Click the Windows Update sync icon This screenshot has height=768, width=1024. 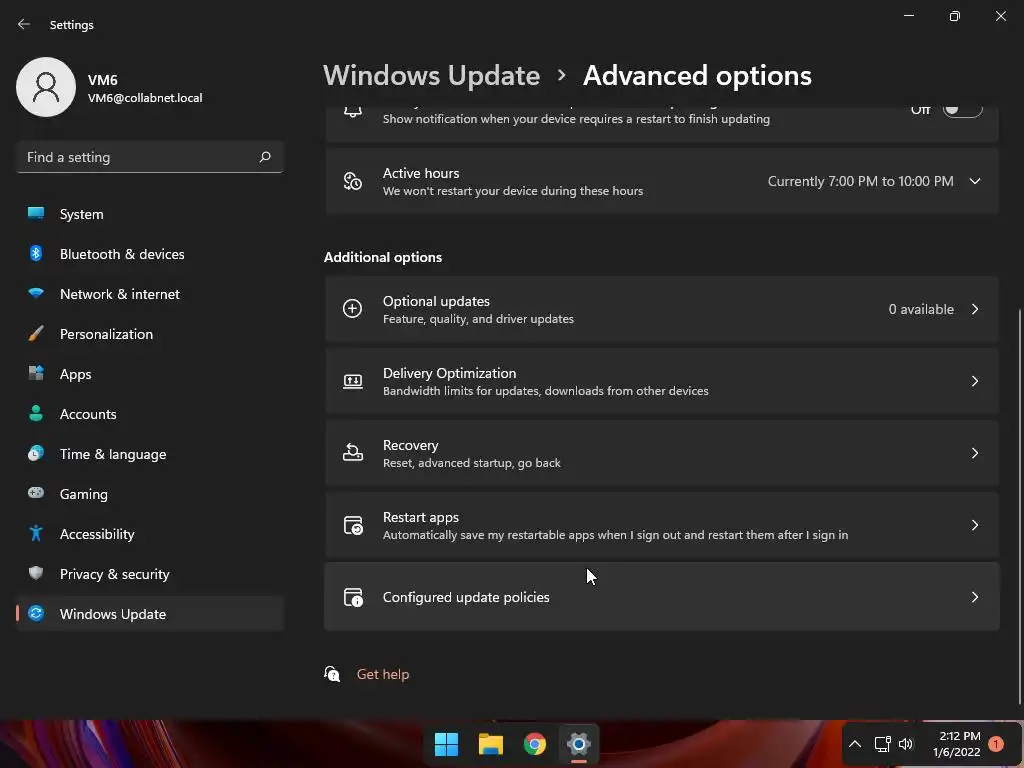point(36,613)
